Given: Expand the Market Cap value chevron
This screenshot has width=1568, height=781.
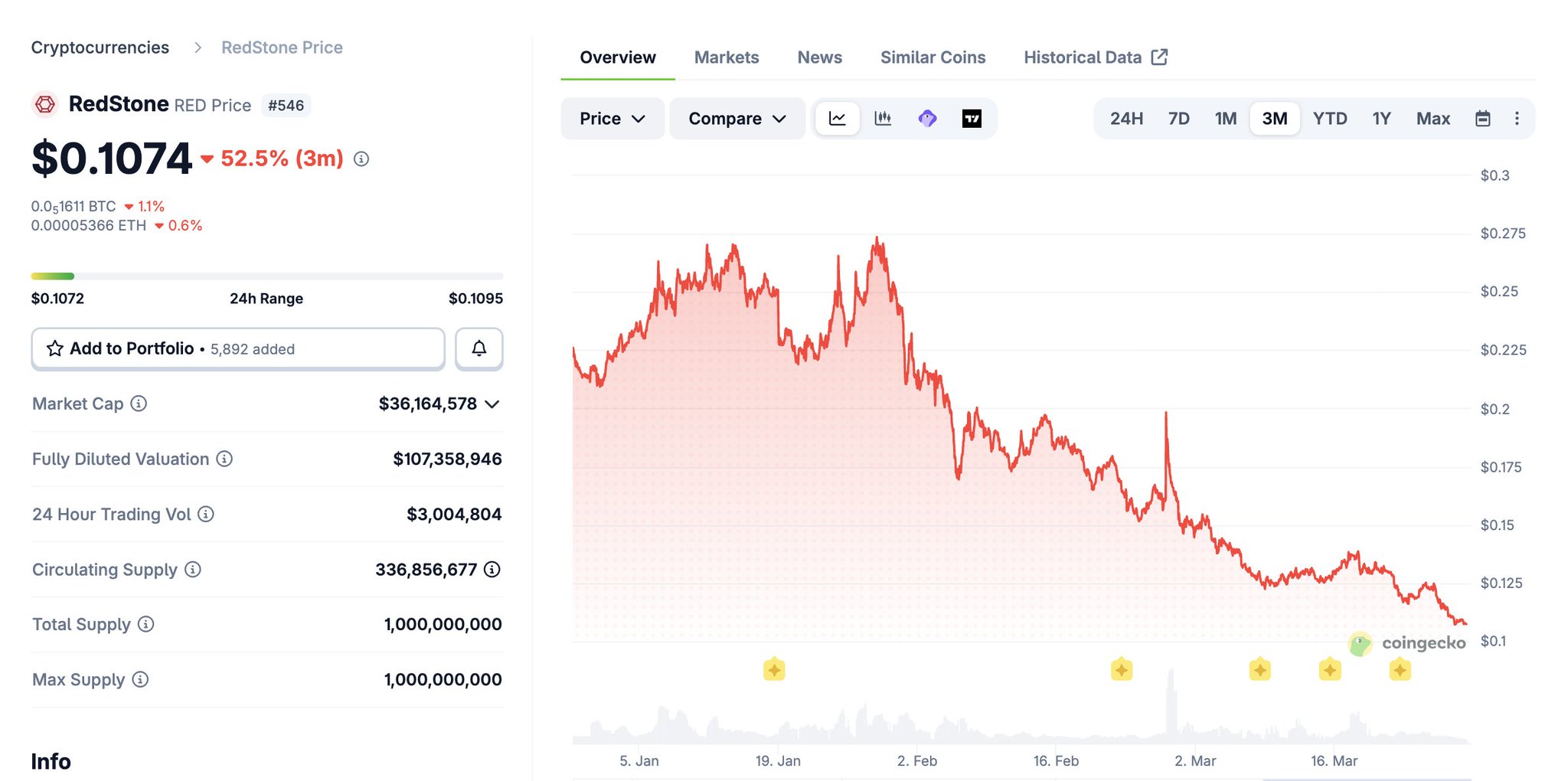Looking at the screenshot, I should (x=492, y=404).
